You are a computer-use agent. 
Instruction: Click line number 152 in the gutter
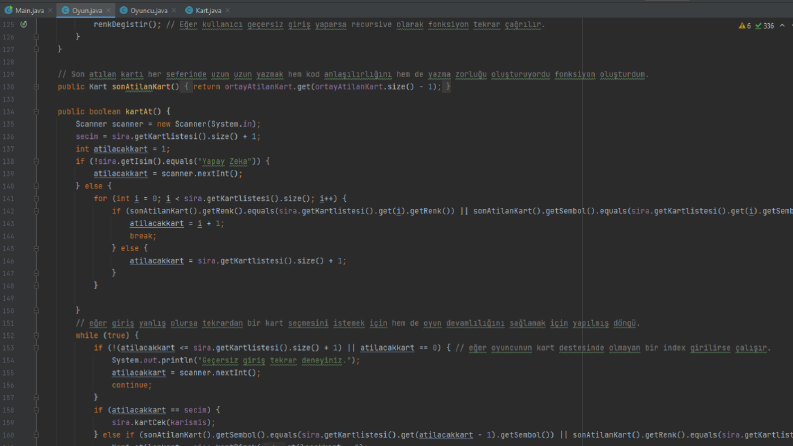tap(8, 335)
